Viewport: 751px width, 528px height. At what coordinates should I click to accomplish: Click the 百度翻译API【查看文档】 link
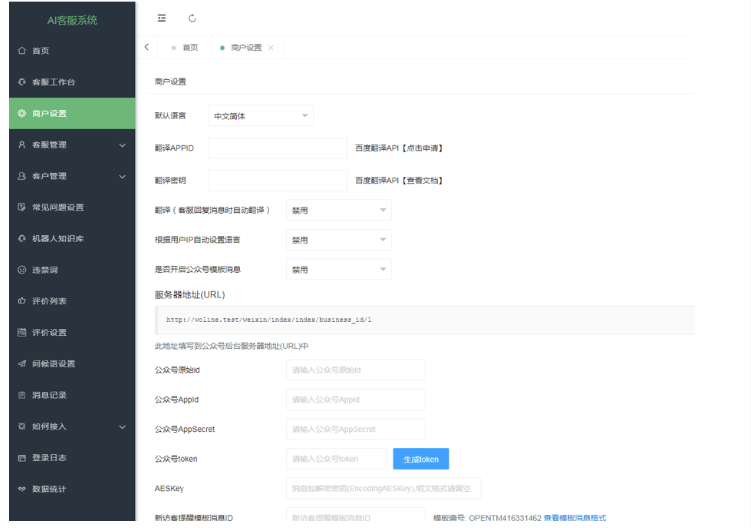click(398, 181)
